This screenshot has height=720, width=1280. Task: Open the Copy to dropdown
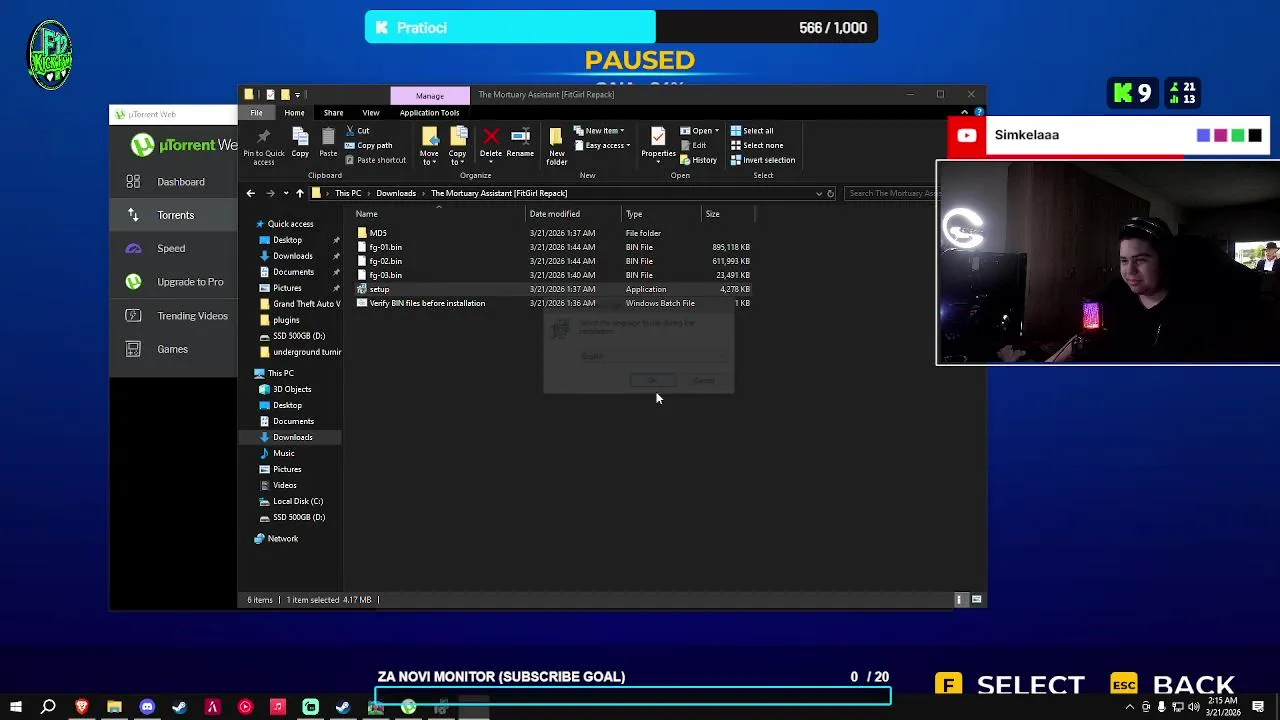coord(458,146)
